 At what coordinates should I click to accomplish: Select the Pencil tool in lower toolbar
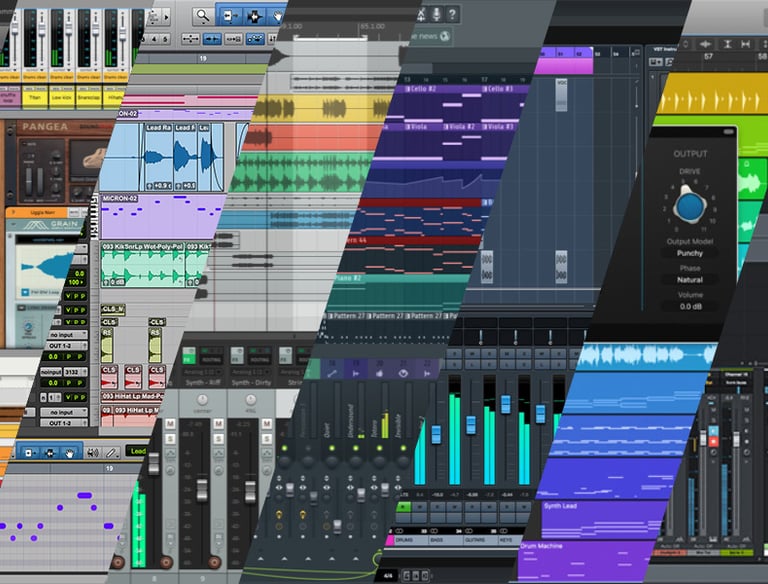(x=112, y=453)
